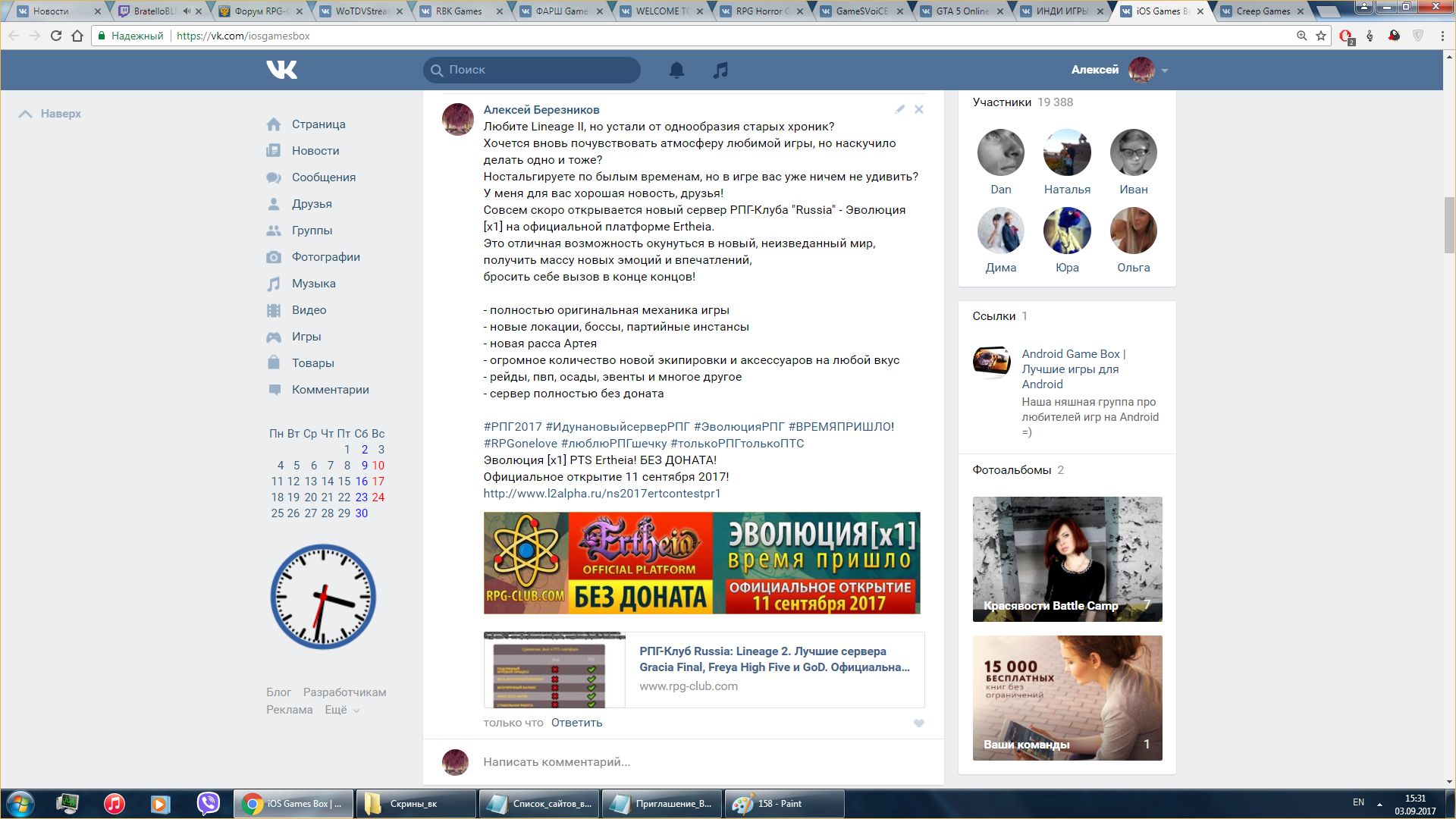Open Участники members list
The width and height of the screenshot is (1456, 819).
click(x=1002, y=102)
